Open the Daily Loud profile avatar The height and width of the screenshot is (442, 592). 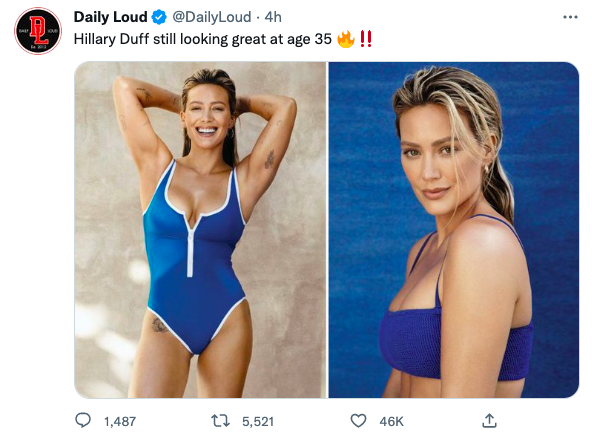[x=38, y=31]
